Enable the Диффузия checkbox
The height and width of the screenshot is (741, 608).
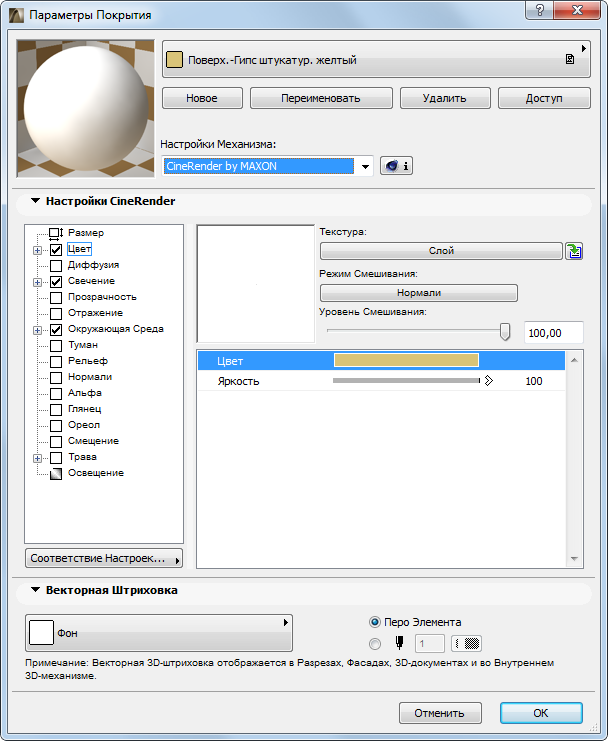pyautogui.click(x=56, y=266)
